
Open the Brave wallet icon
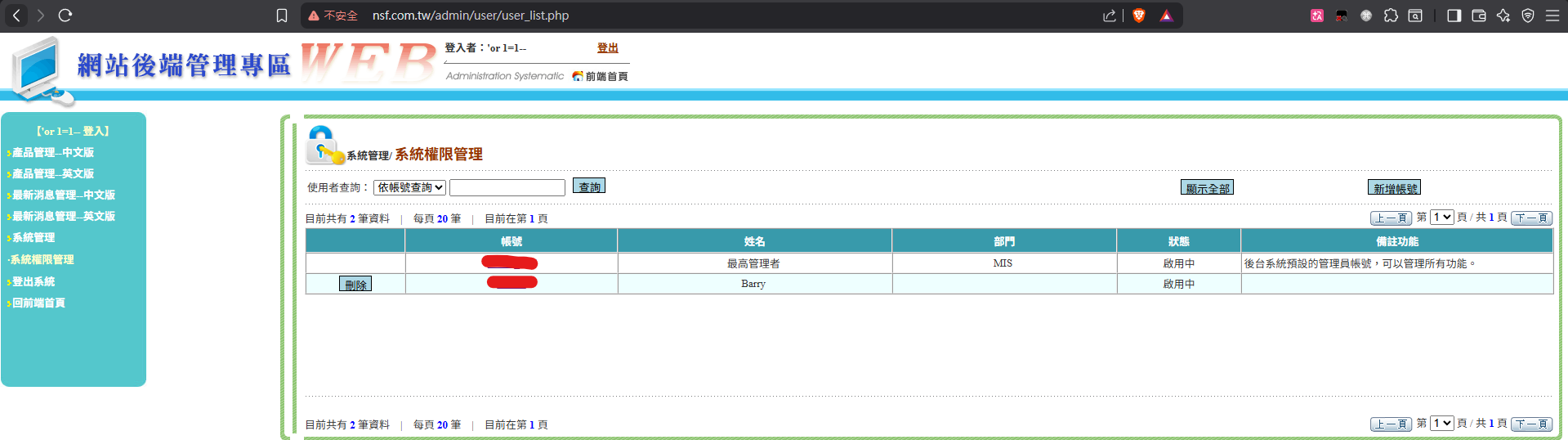point(1478,16)
